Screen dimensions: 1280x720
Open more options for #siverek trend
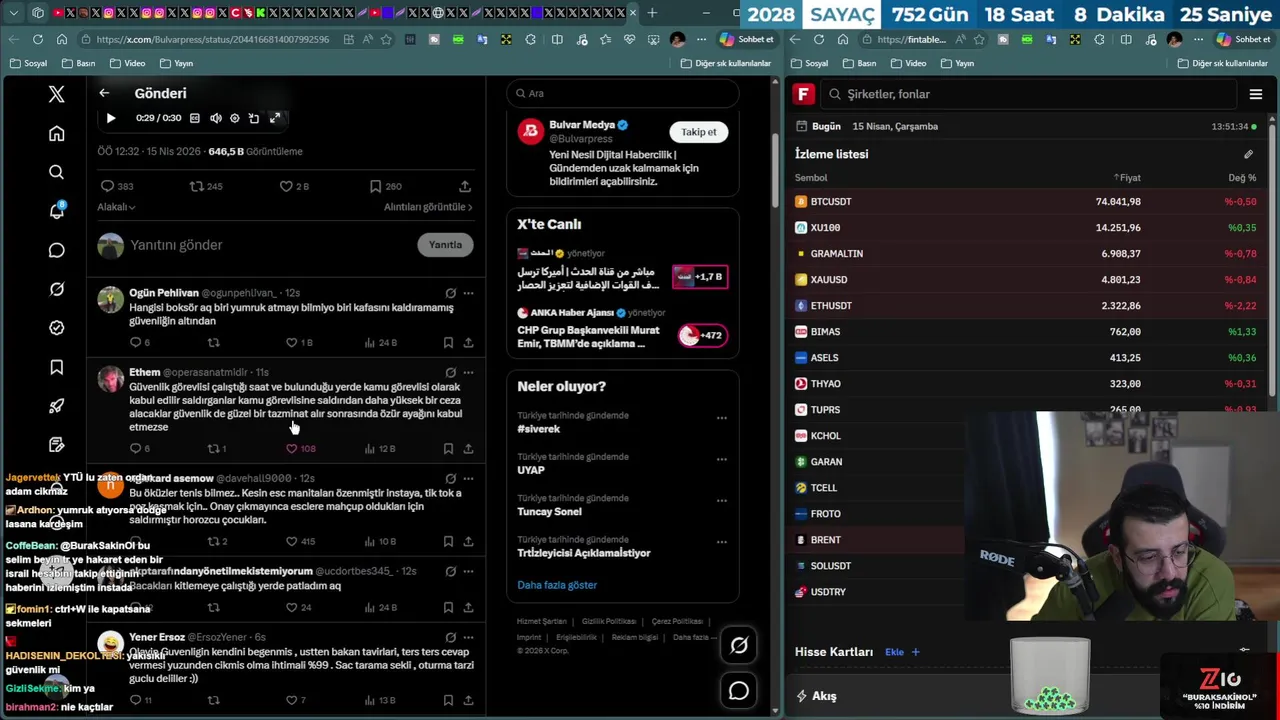721,418
